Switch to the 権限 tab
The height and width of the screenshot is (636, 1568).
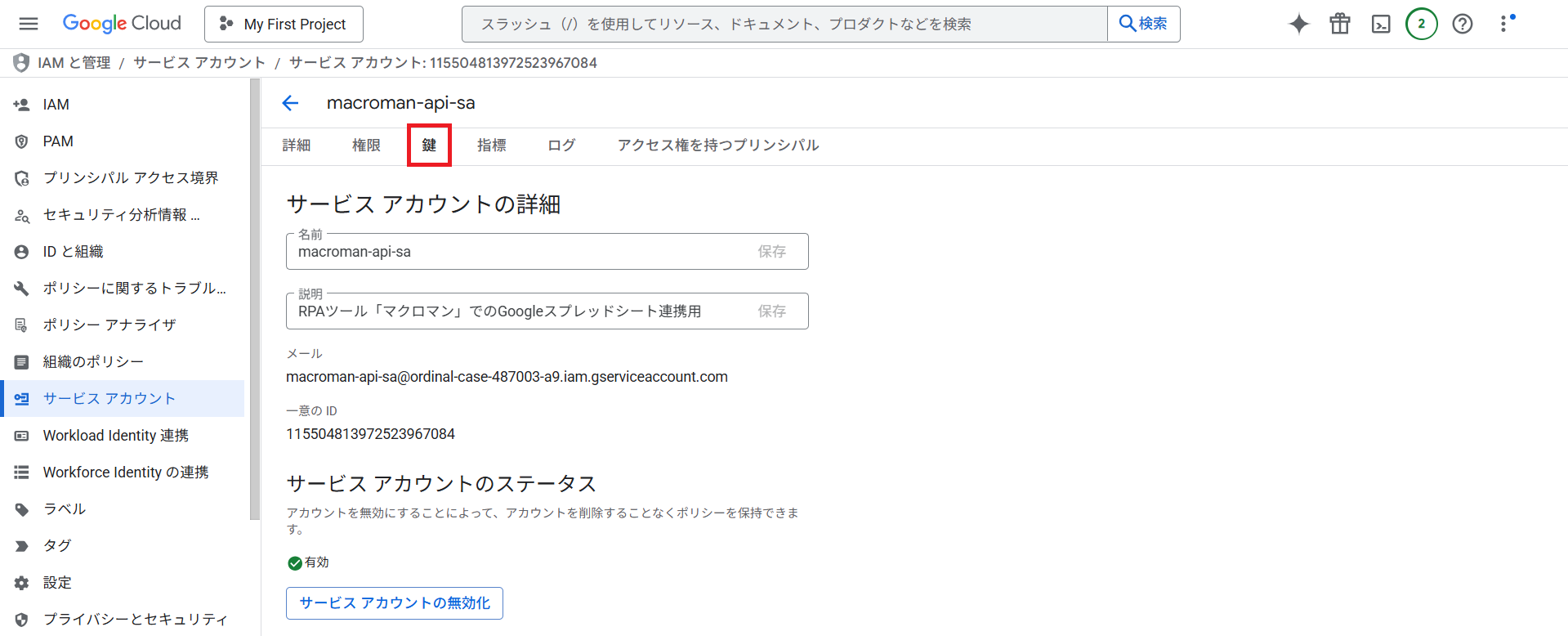point(366,146)
